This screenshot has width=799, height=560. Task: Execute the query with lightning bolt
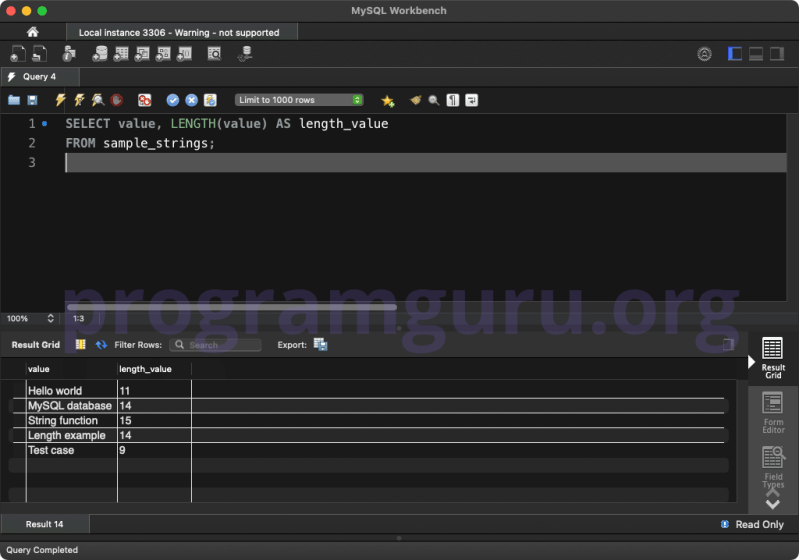tap(61, 100)
